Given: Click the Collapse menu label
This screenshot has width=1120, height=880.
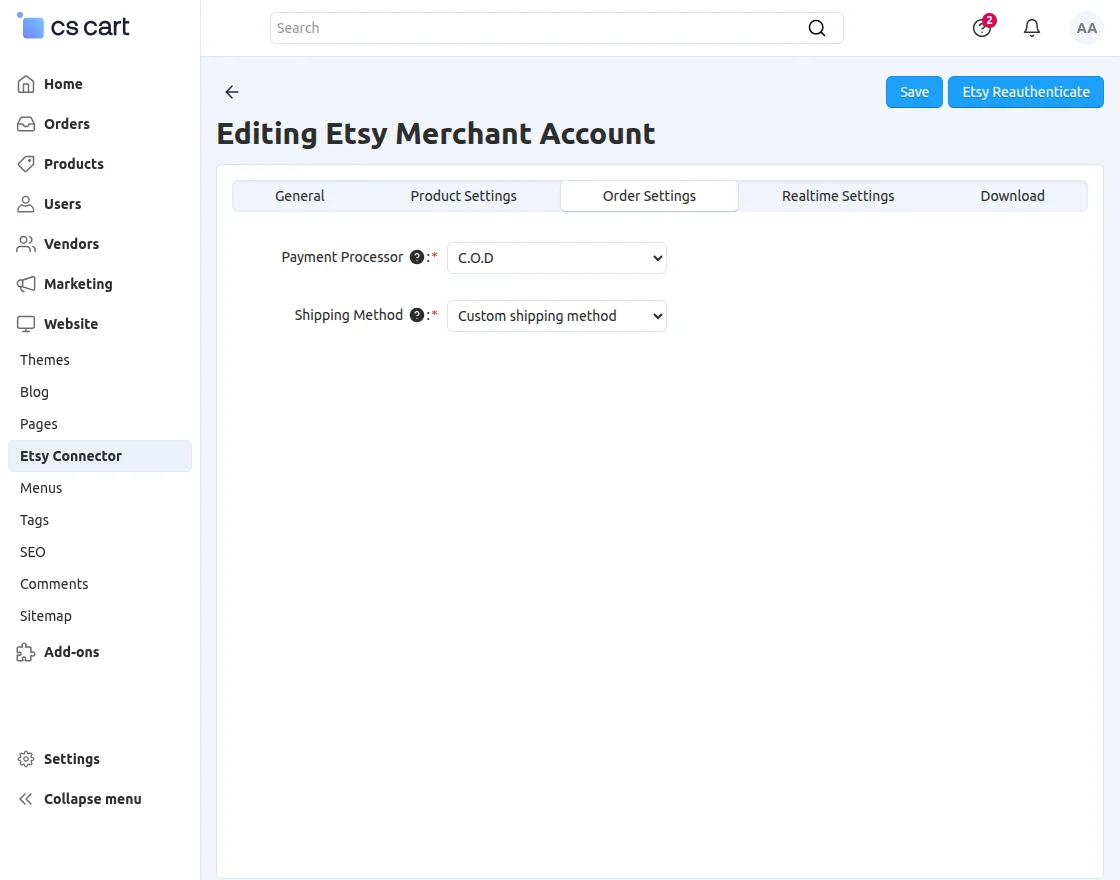Looking at the screenshot, I should point(92,799).
